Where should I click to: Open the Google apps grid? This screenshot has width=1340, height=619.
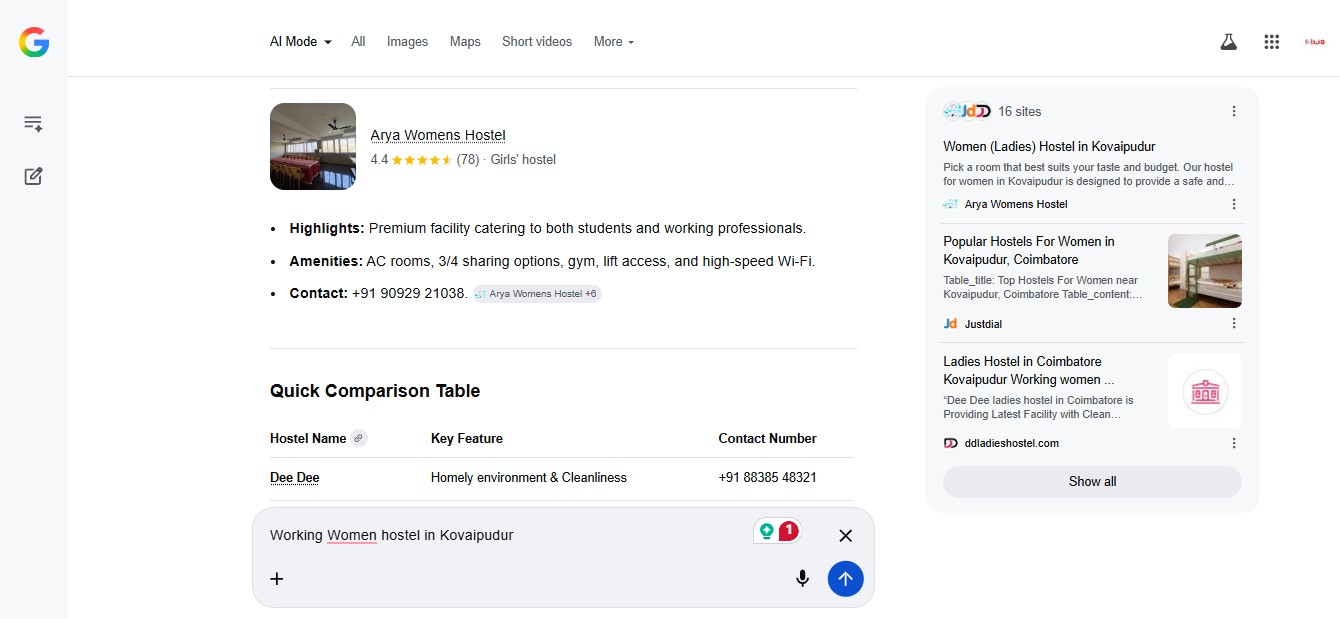click(1272, 42)
